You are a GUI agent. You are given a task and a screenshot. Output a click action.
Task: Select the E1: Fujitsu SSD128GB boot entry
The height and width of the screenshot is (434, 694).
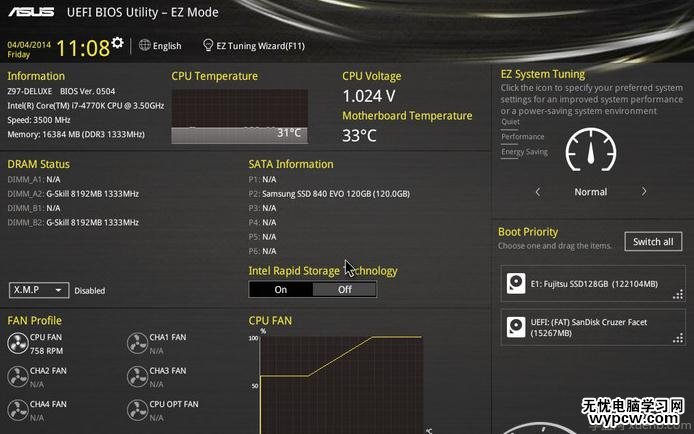tap(593, 284)
